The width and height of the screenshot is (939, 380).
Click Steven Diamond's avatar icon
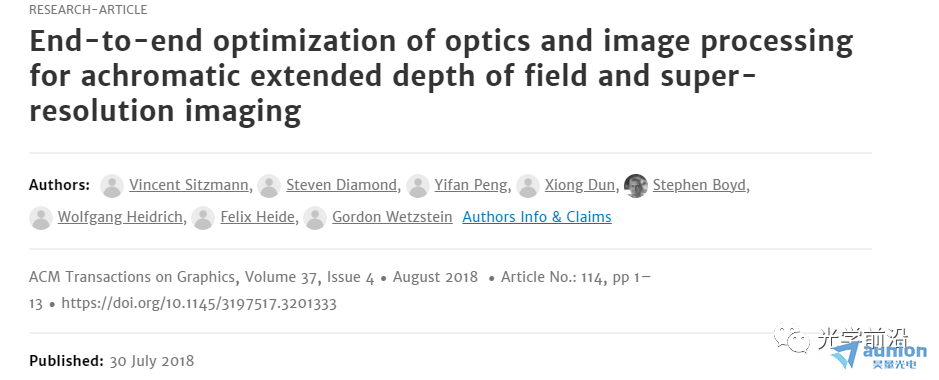coord(269,186)
